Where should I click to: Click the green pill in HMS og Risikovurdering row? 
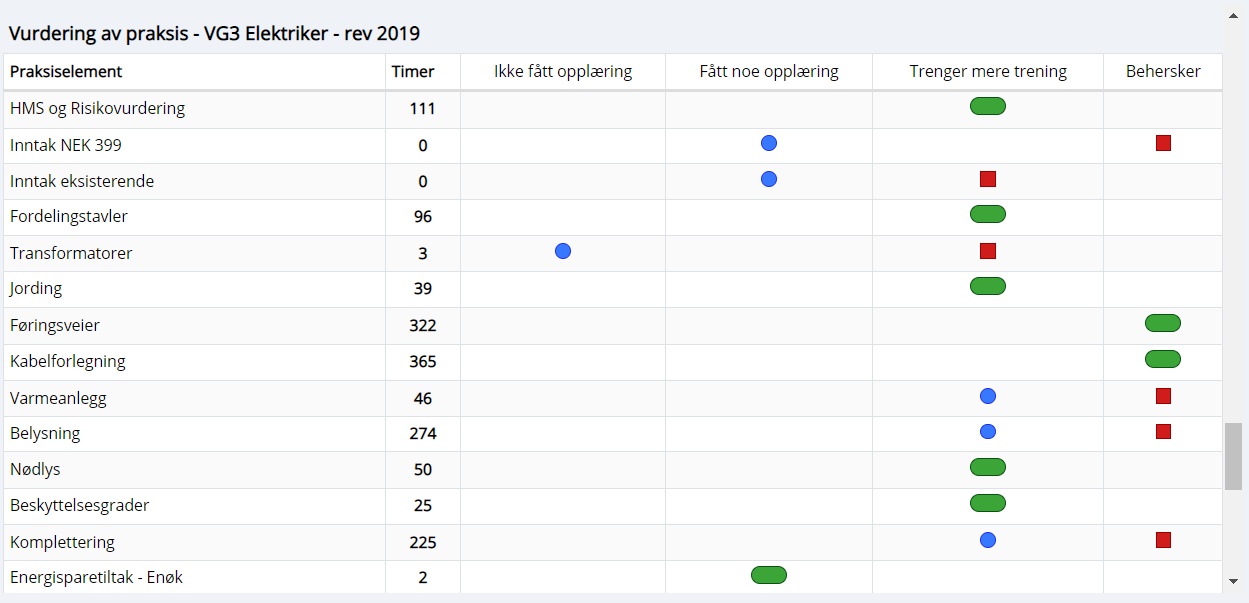click(987, 106)
